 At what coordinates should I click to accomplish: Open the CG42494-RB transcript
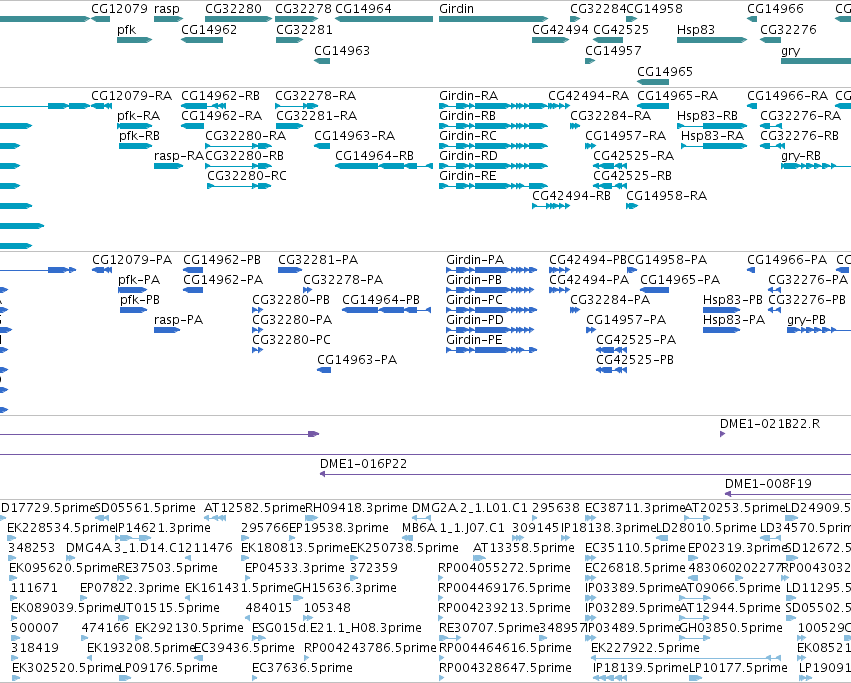(551, 206)
